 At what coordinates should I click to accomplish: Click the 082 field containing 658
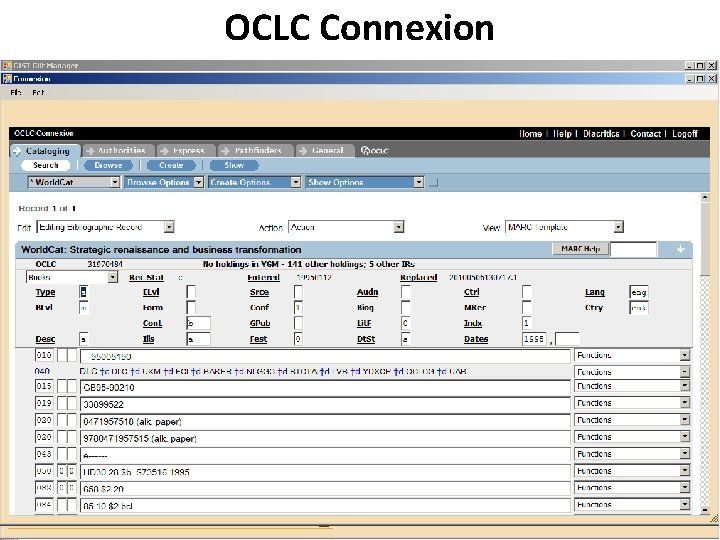325,489
